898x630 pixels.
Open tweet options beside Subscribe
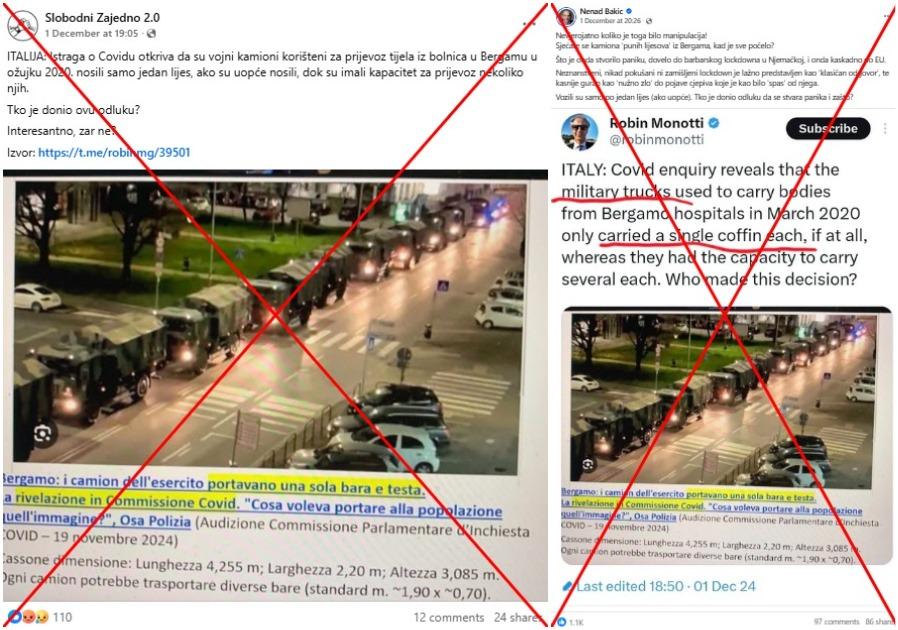tap(885, 128)
